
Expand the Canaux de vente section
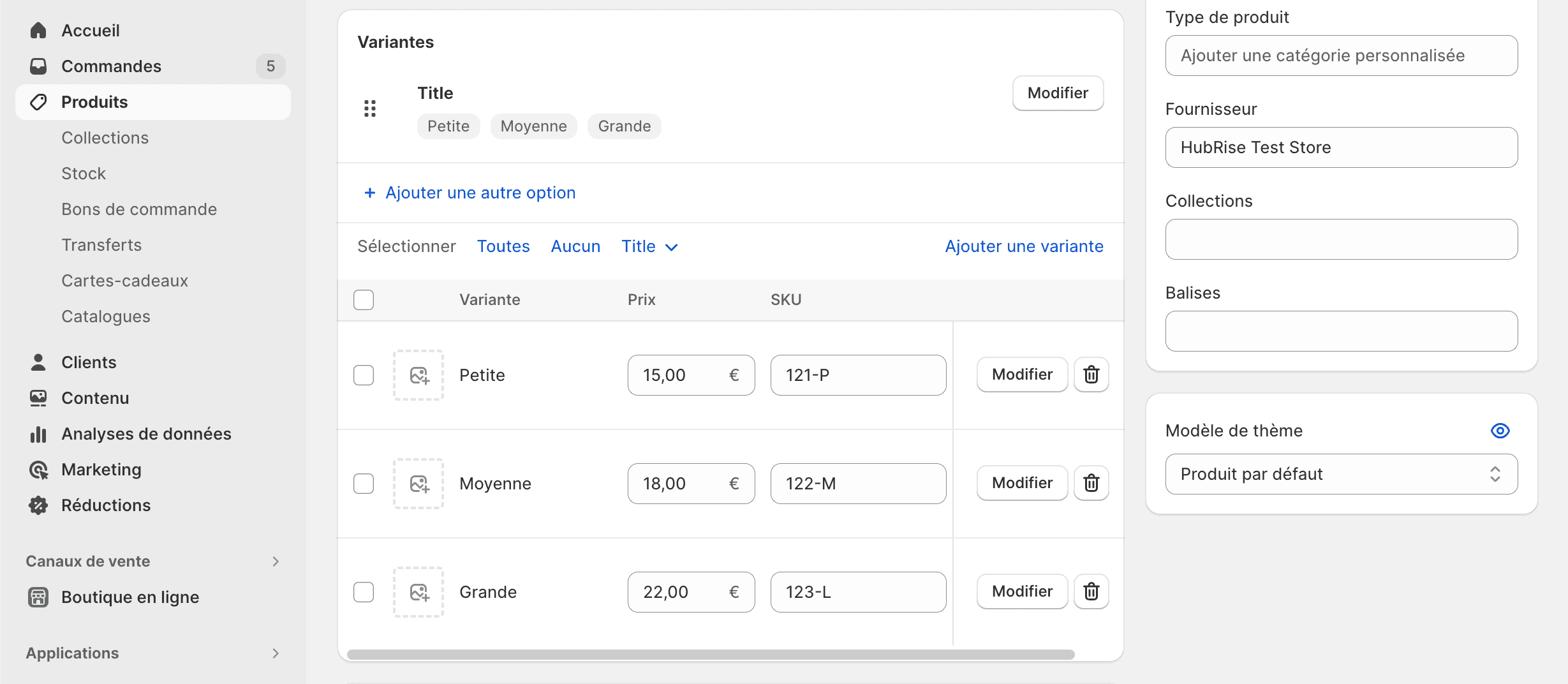[x=276, y=561]
